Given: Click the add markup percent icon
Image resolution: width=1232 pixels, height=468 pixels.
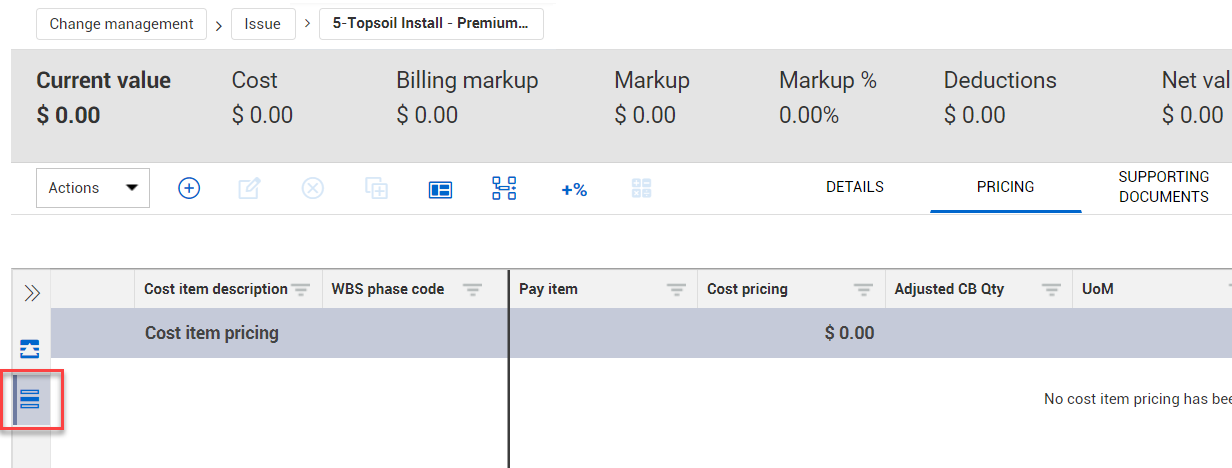Looking at the screenshot, I should click(574, 189).
